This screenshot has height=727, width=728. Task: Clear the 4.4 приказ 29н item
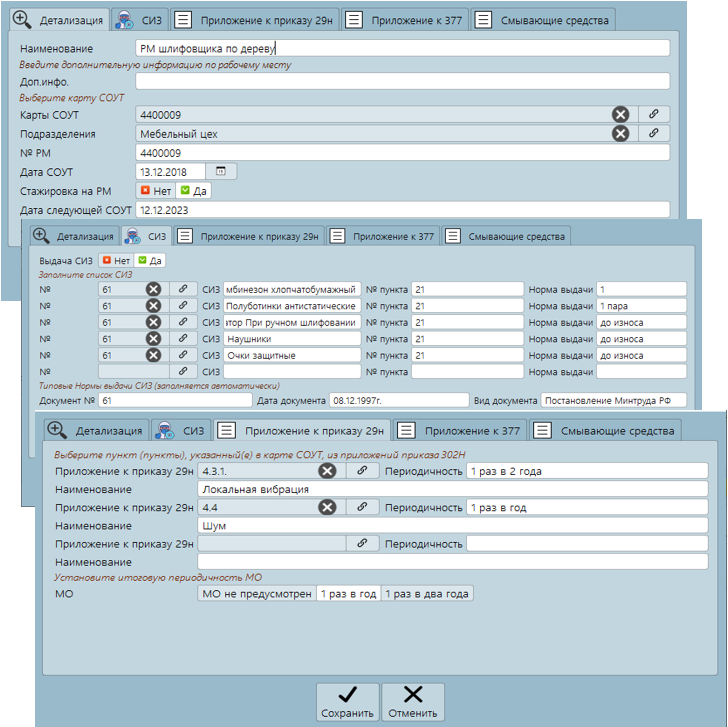[327, 507]
